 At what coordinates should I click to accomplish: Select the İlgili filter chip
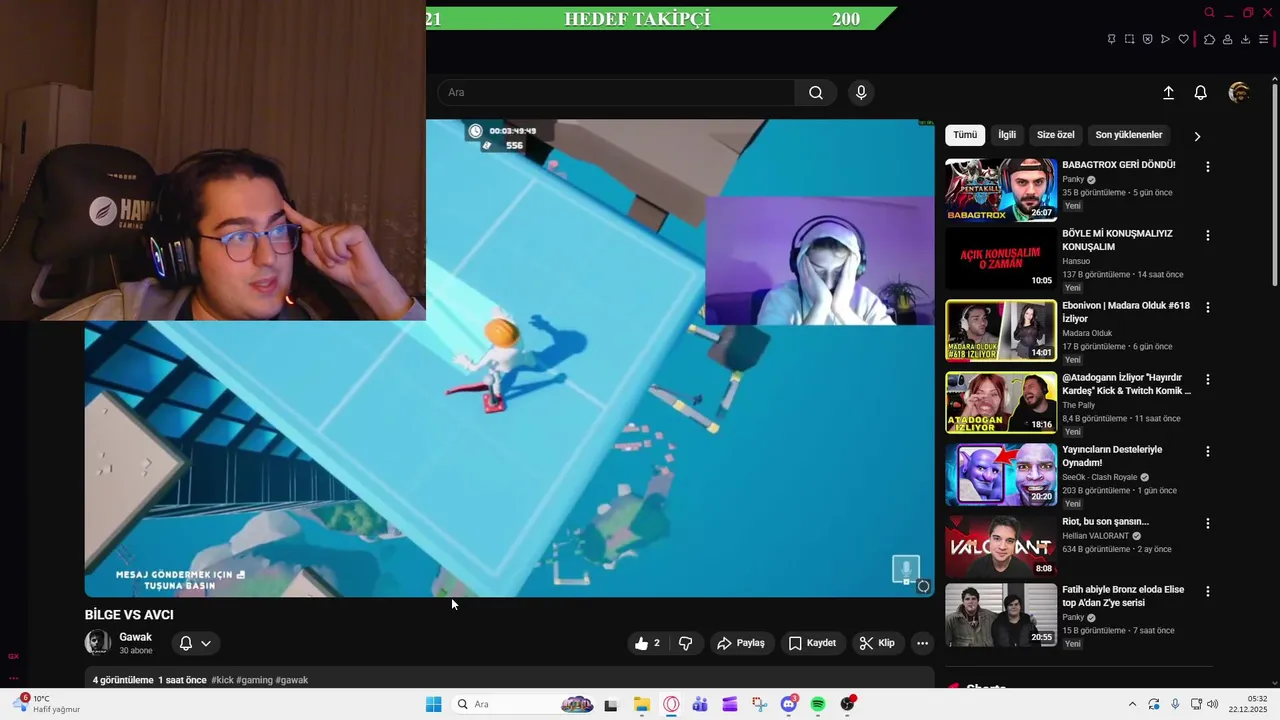pos(1007,135)
